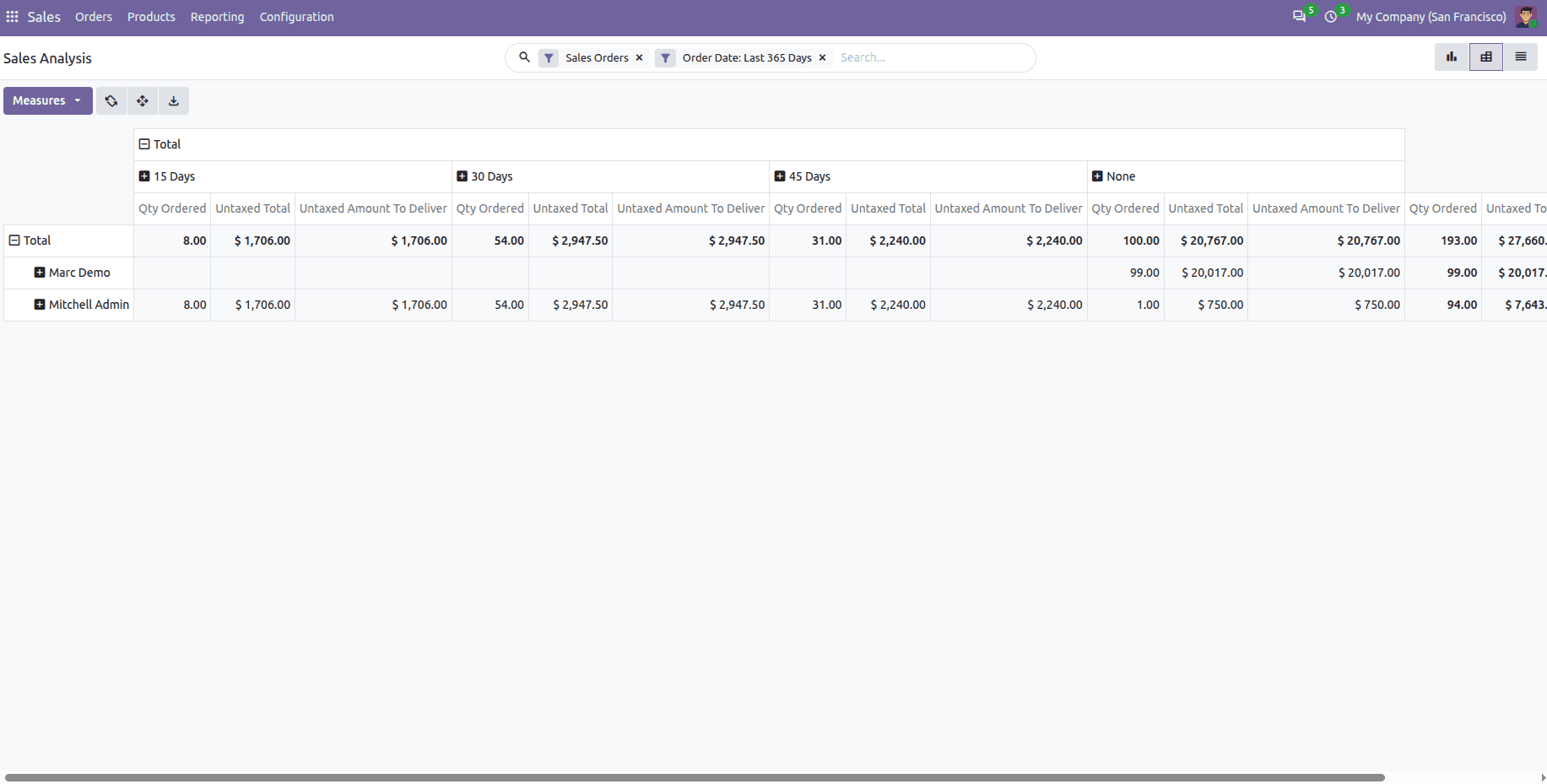Open user avatar menu
Viewport: 1547px width, 784px height.
click(x=1526, y=17)
